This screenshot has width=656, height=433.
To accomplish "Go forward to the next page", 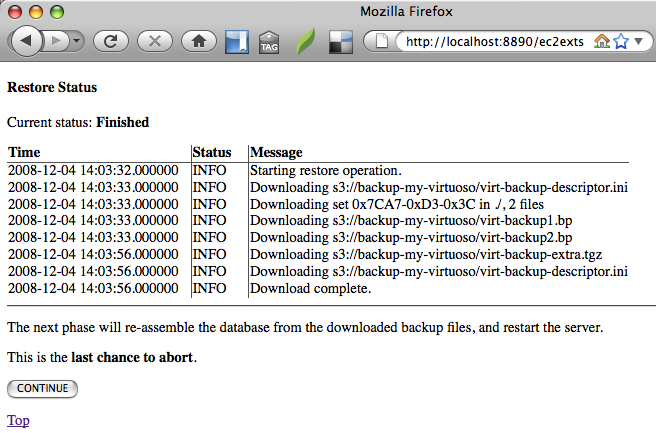I will tap(56, 41).
